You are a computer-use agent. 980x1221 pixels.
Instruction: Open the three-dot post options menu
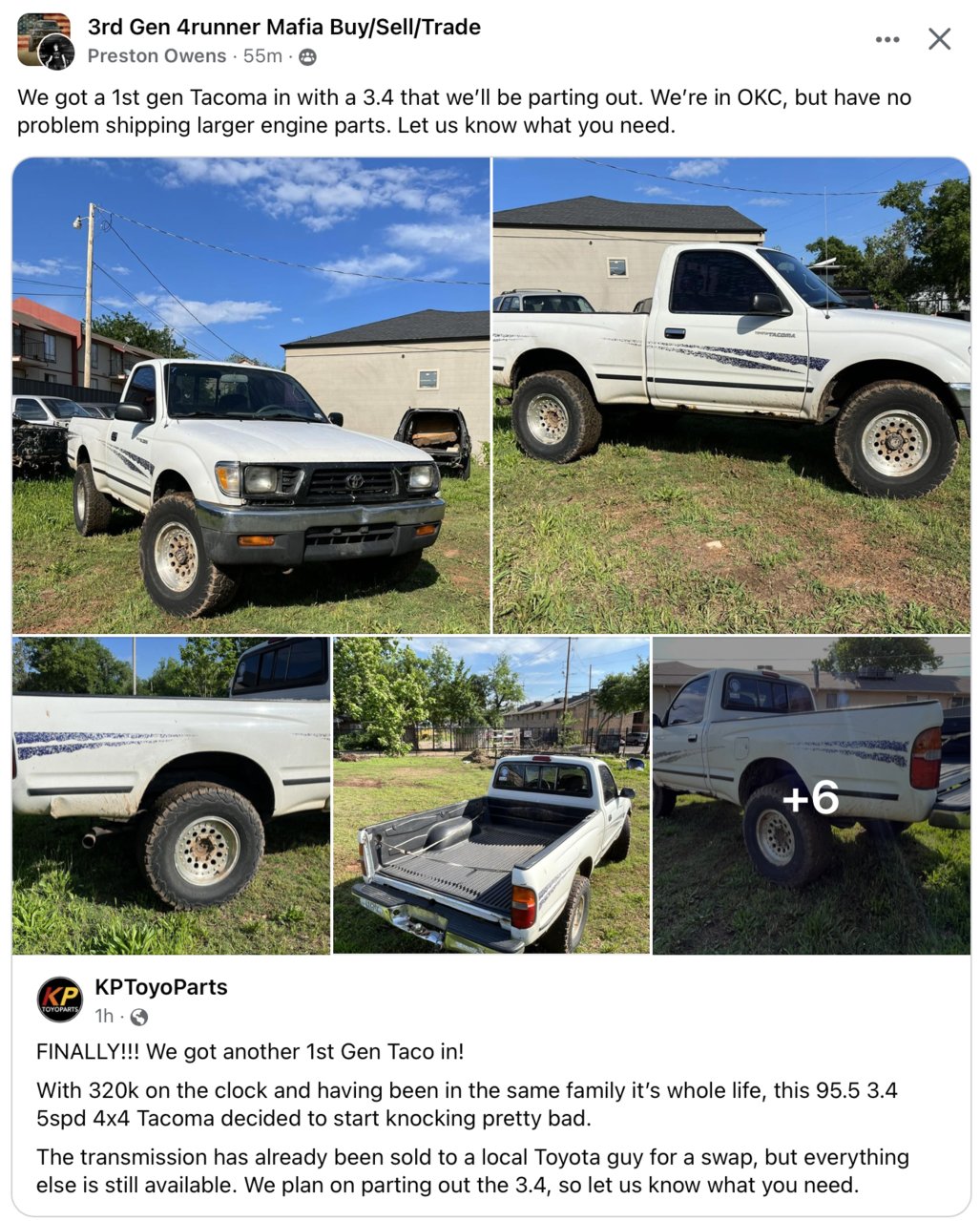coord(886,39)
